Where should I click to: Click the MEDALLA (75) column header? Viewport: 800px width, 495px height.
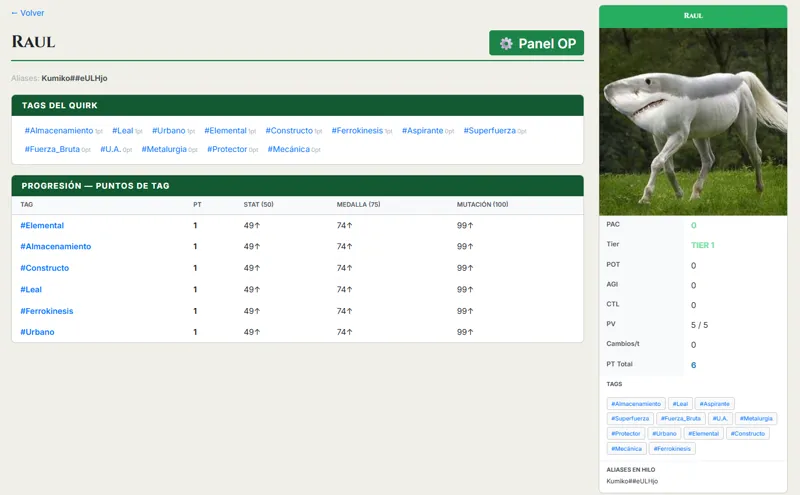358,204
